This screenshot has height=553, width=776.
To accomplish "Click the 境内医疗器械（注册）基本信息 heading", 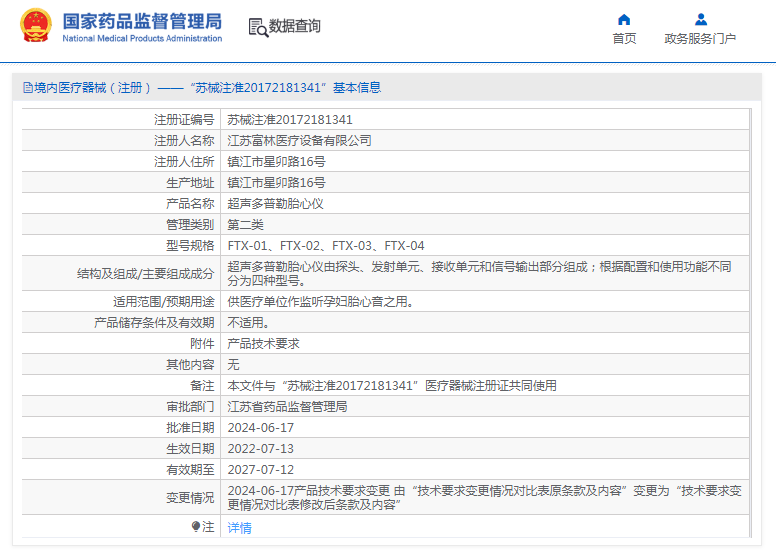I will point(202,88).
